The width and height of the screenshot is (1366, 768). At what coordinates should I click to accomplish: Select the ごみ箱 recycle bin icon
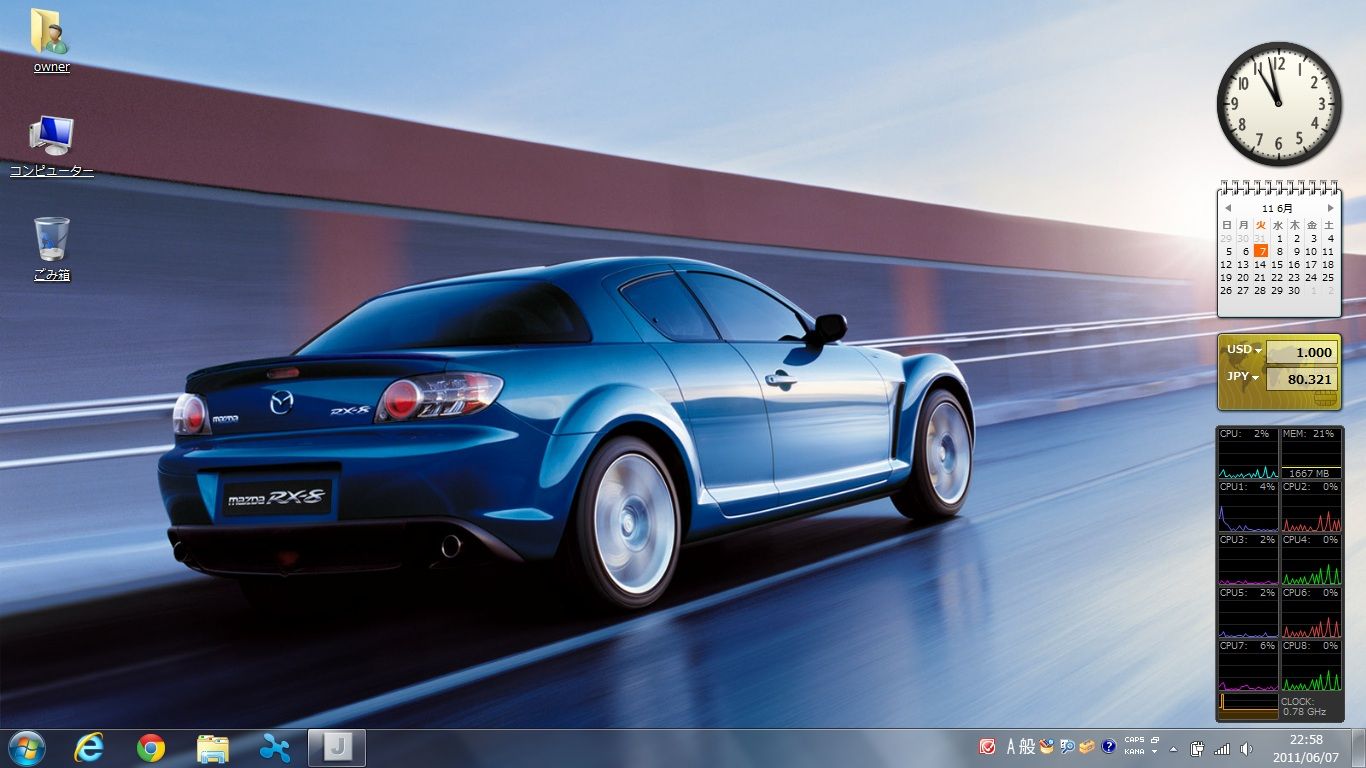point(51,248)
